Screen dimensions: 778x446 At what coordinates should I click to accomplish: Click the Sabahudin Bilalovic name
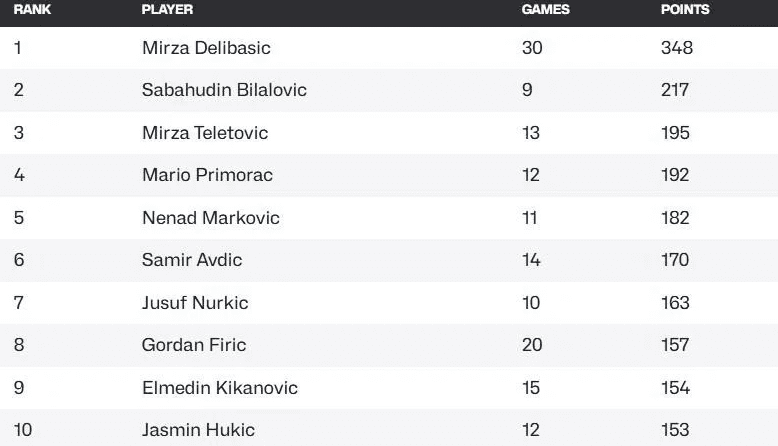pyautogui.click(x=224, y=90)
